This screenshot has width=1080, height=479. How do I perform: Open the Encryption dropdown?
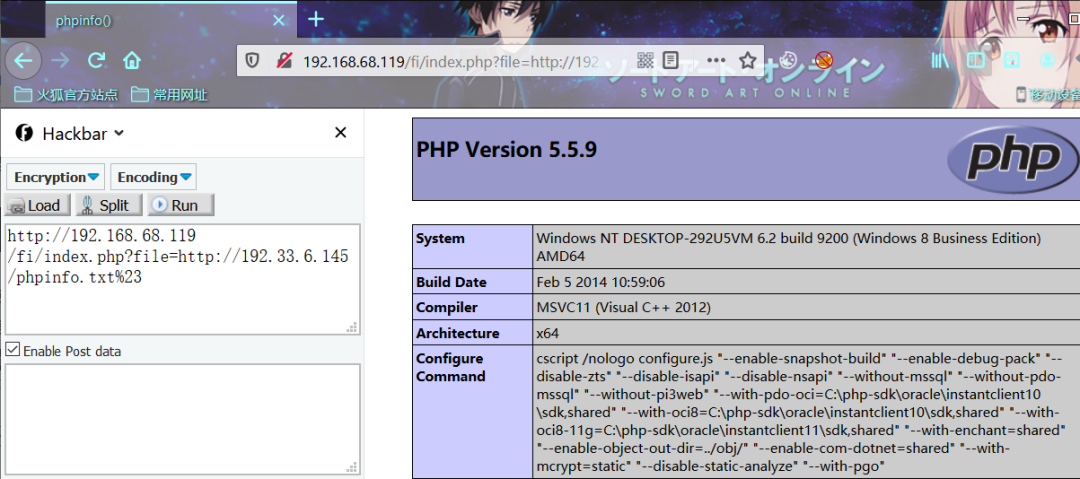[x=56, y=177]
